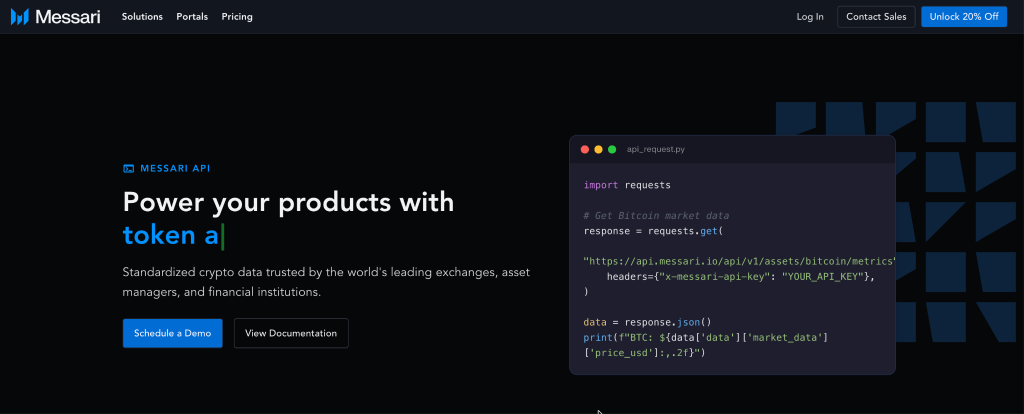1024x414 pixels.
Task: Click the red dot in code window
Action: pyautogui.click(x=585, y=149)
